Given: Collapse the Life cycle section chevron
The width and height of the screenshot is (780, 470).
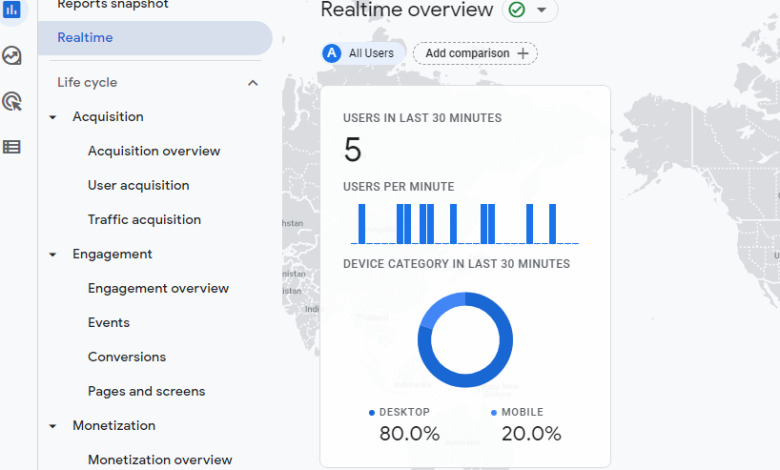Looking at the screenshot, I should coord(253,83).
